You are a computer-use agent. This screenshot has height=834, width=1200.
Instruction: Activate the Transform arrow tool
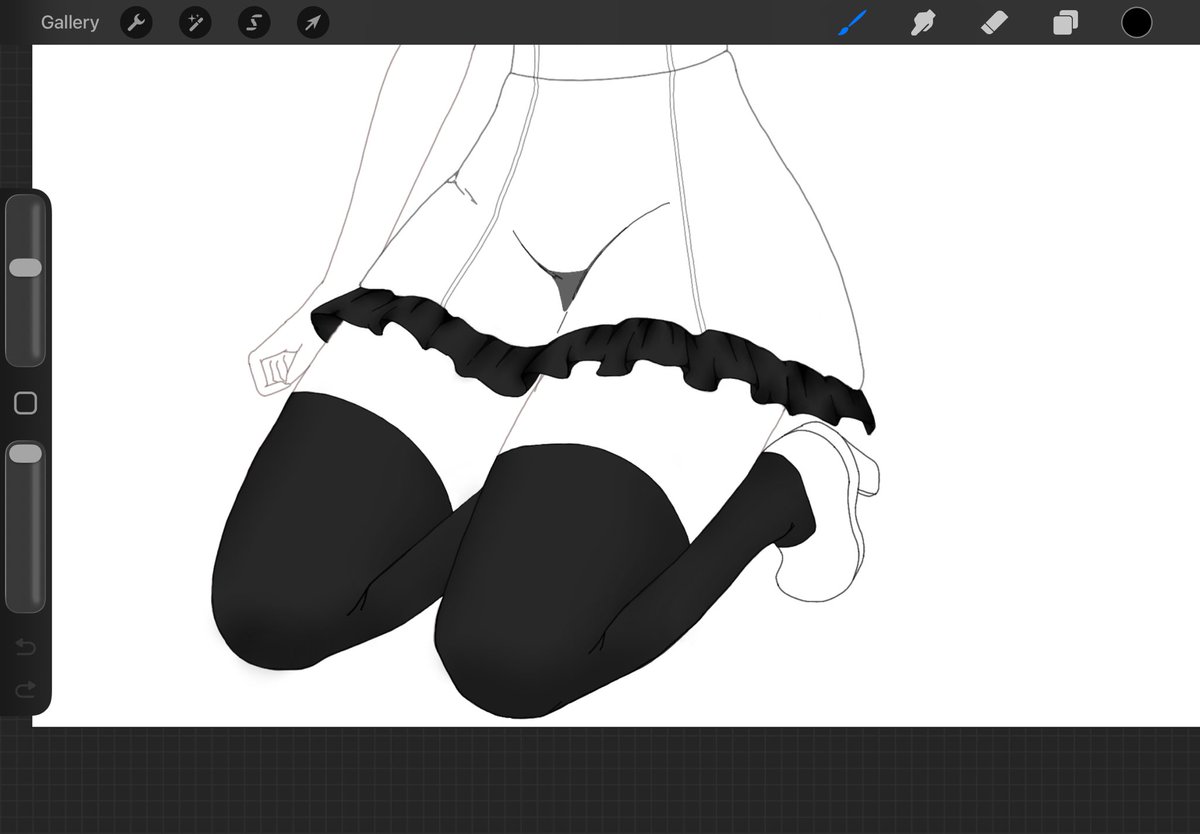313,22
